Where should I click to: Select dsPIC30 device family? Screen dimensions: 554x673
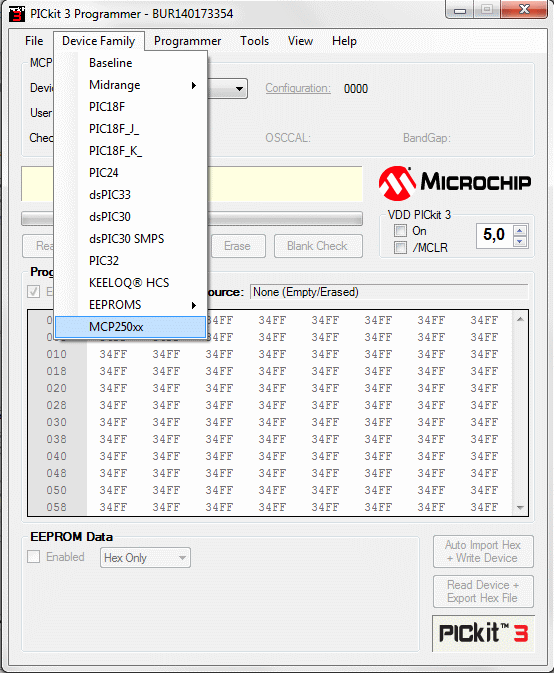[130, 217]
